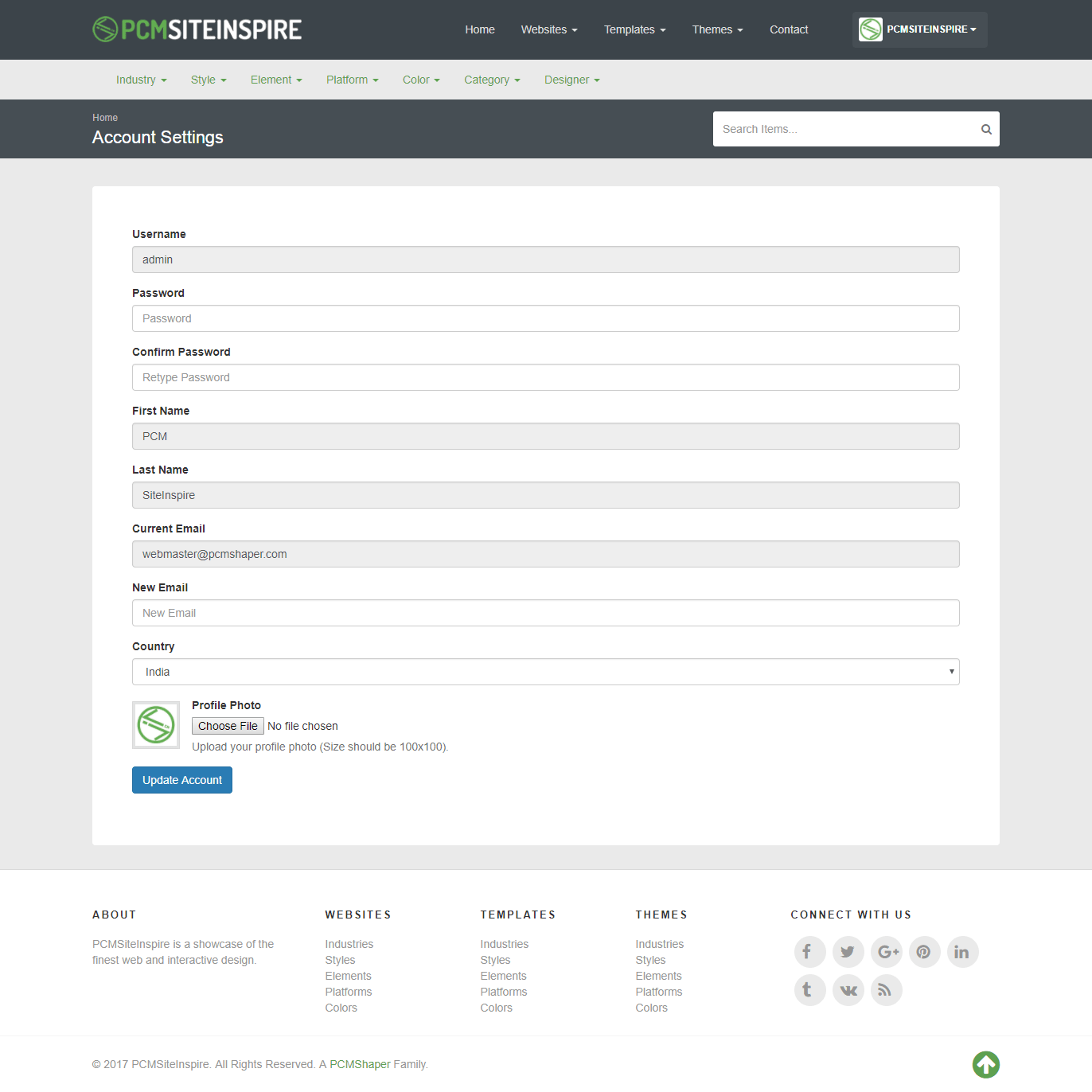Click the profile photo thumbnail
This screenshot has width=1092, height=1092.
coord(156,725)
